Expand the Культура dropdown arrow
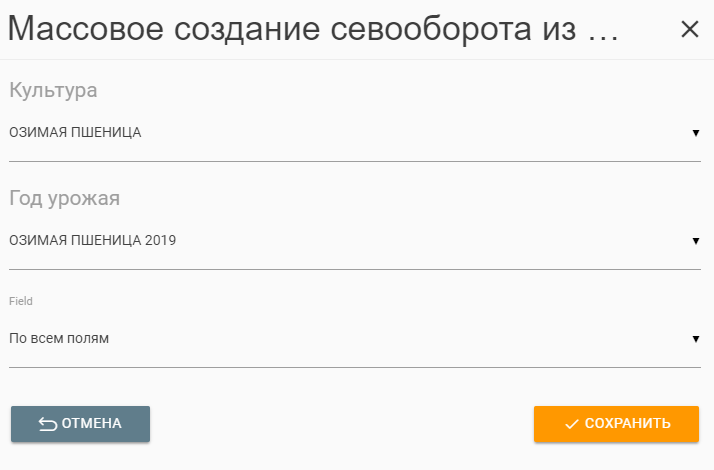 695,132
